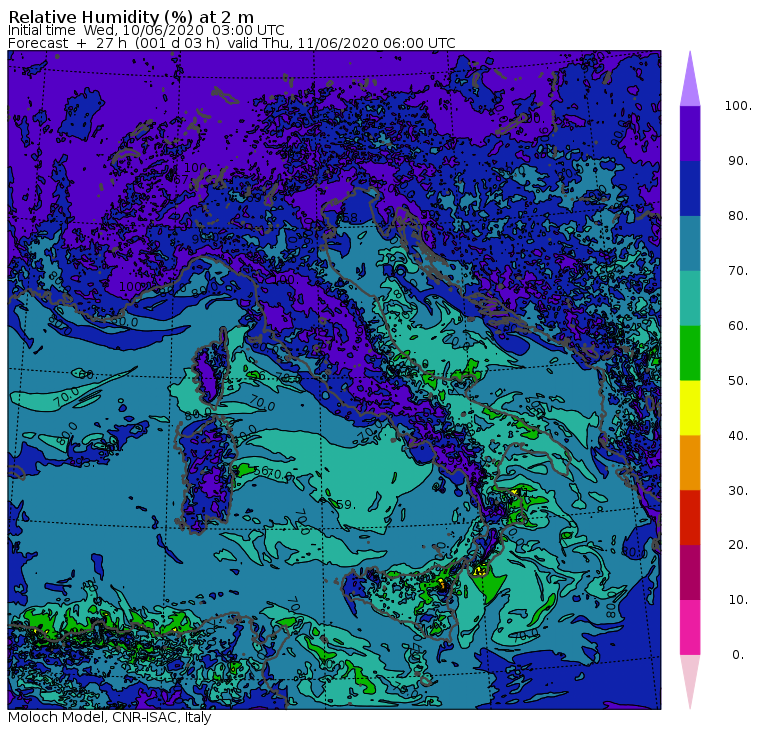Click the '90.' colorbar label
The height and width of the screenshot is (731, 760).
739,161
